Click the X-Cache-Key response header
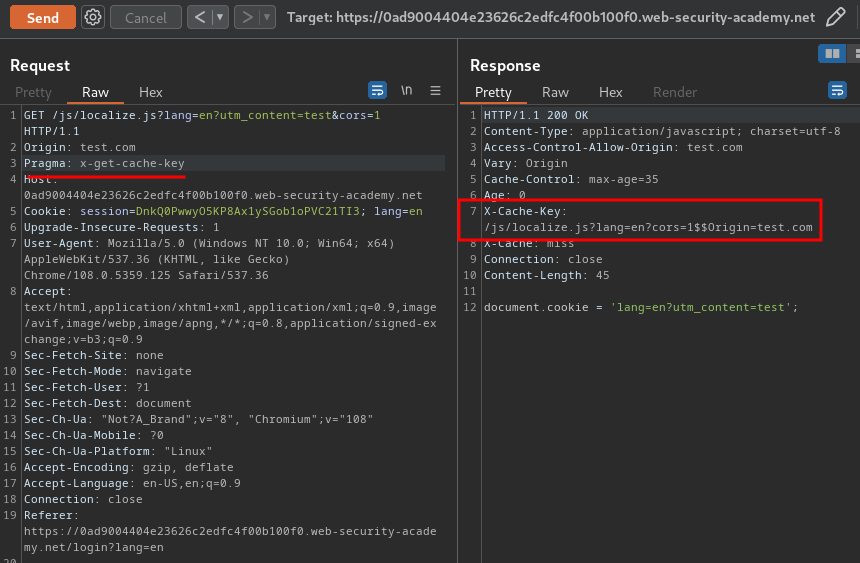This screenshot has width=860, height=563. pos(648,219)
